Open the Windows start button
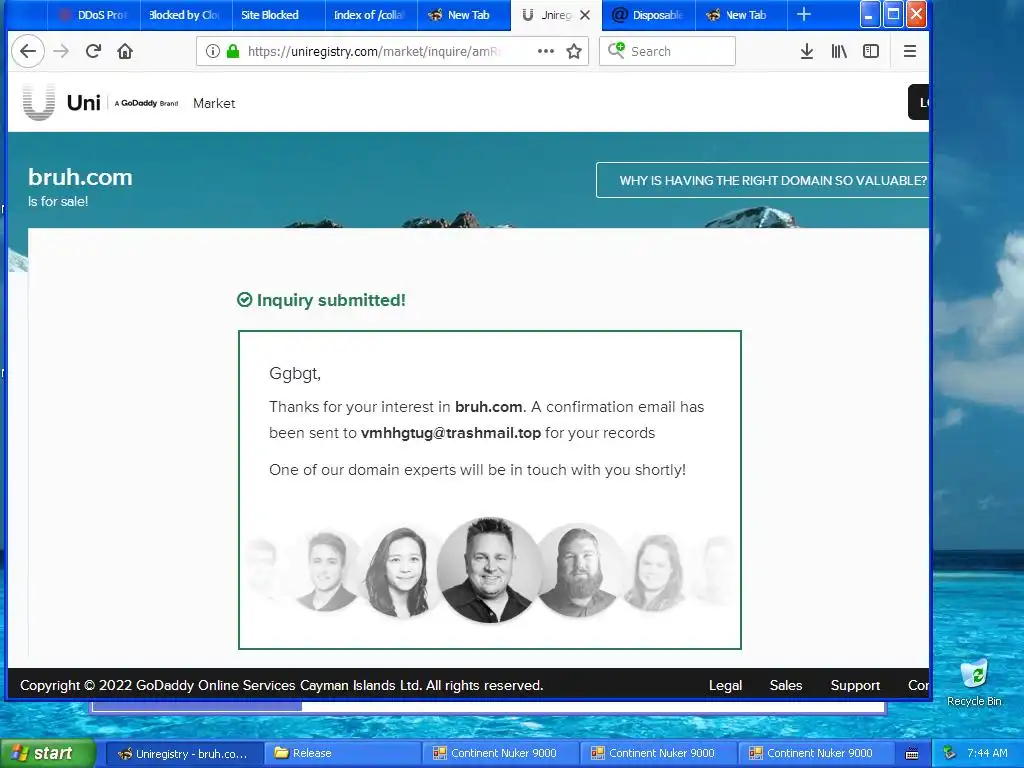Image resolution: width=1024 pixels, height=768 pixels. pyautogui.click(x=47, y=753)
